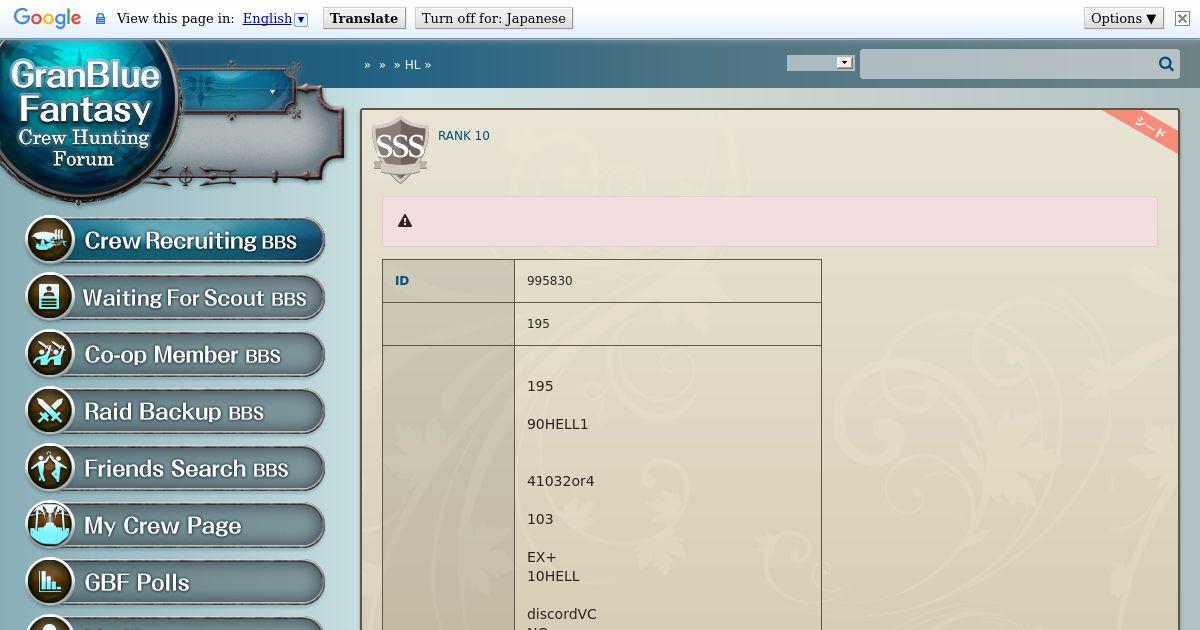The width and height of the screenshot is (1200, 630).
Task: Click the 90HELL1 text in description
Action: pyautogui.click(x=558, y=424)
